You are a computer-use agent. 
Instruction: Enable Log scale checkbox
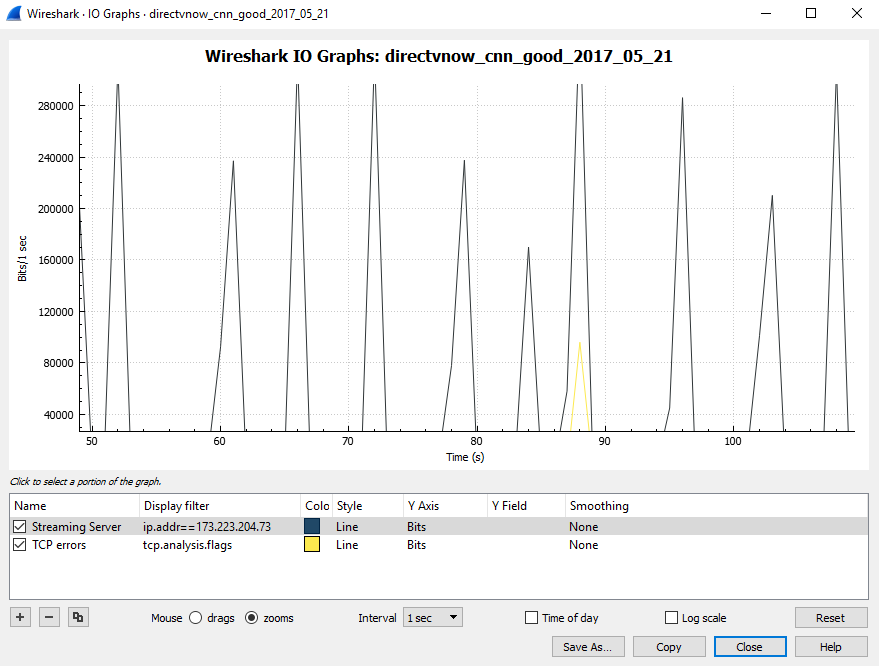tap(671, 618)
